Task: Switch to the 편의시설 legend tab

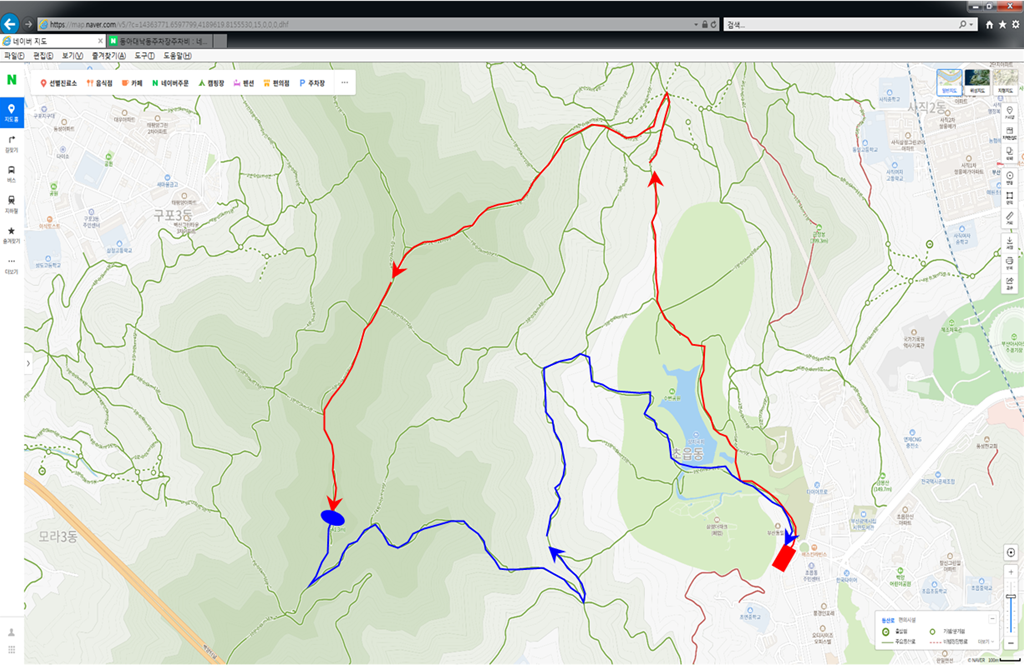Action: point(906,620)
